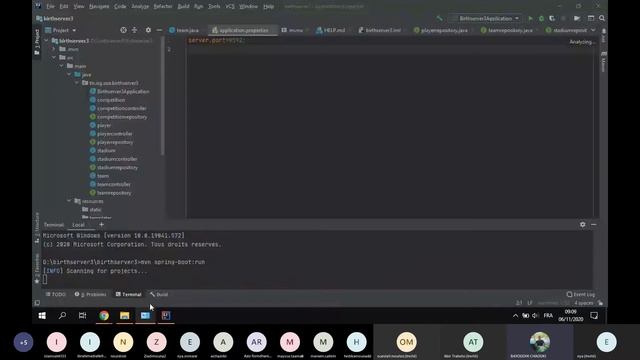Open the Problems tool window tab
This screenshot has width=640, height=360.
[x=90, y=294]
